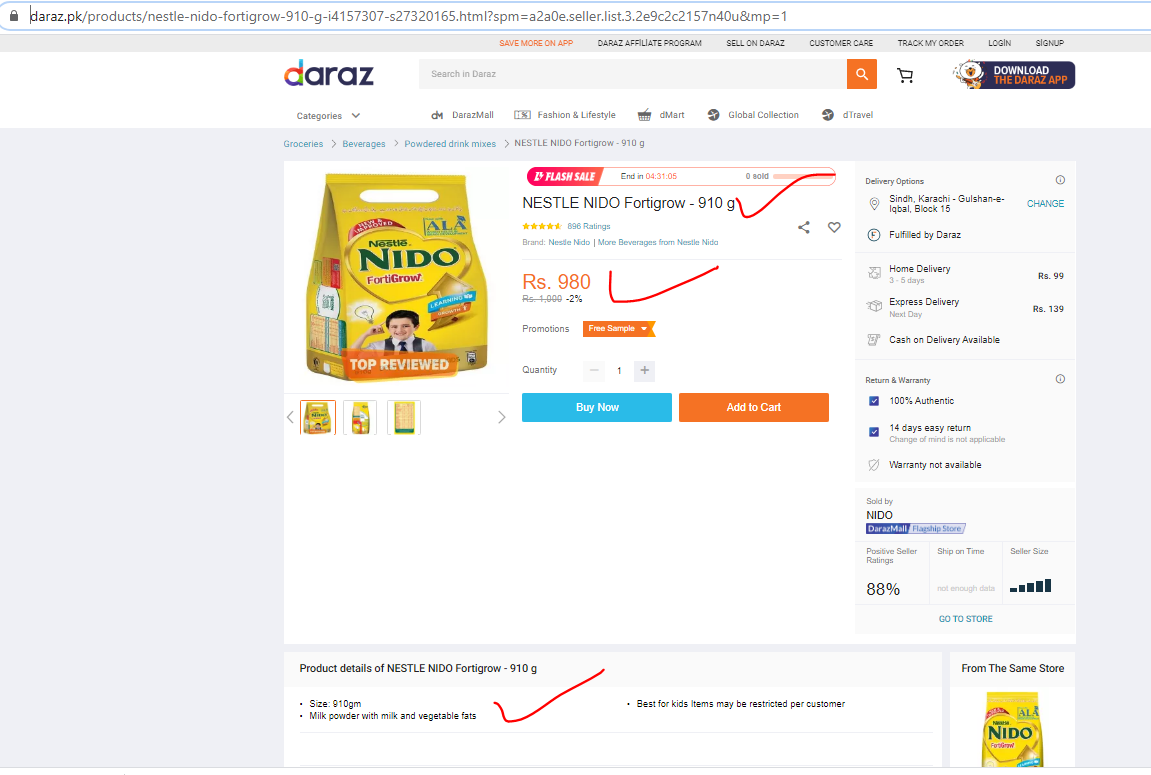Click the NIDO seller name
The height and width of the screenshot is (775, 1151).
coord(879,515)
